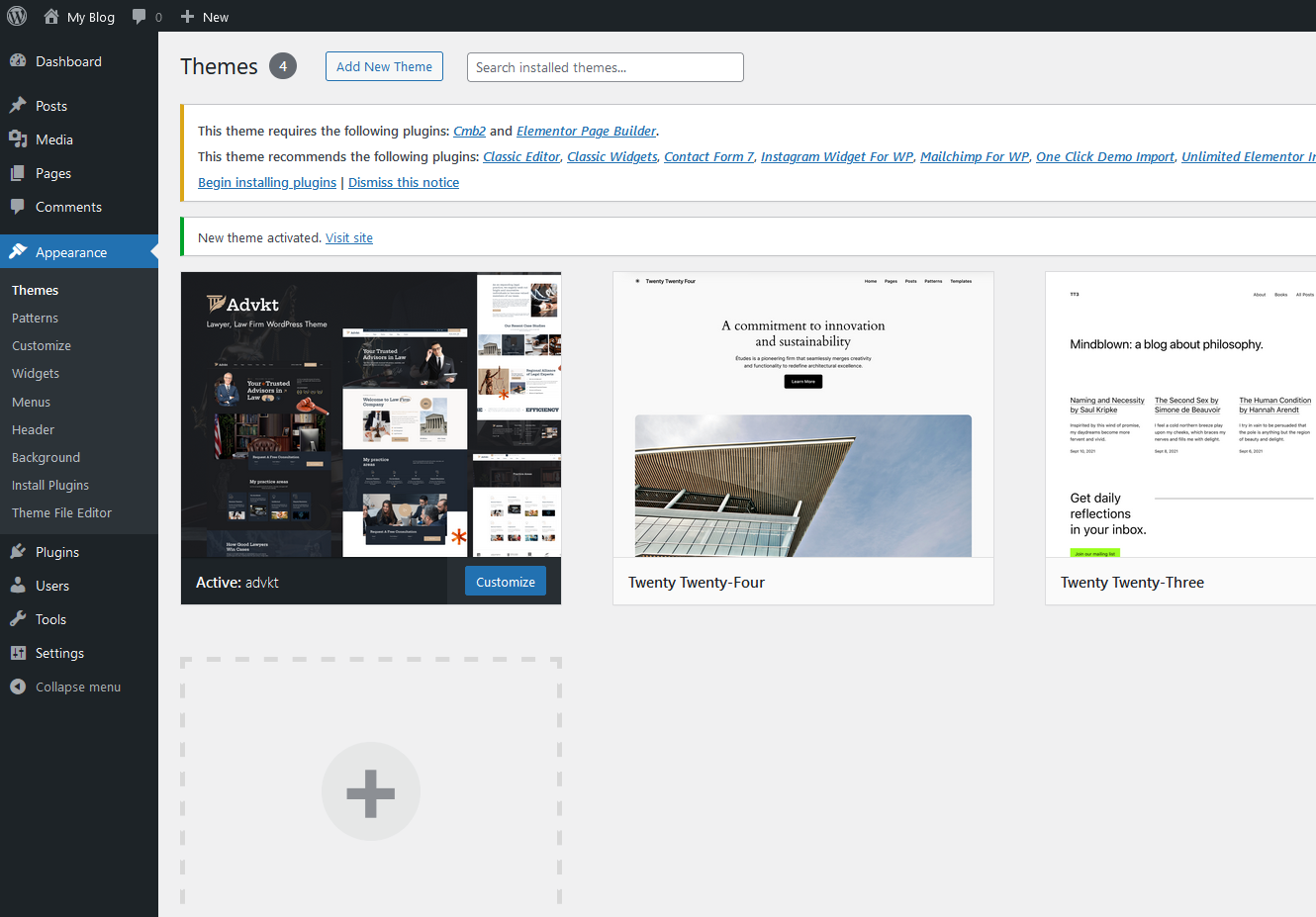Open the Settings sidebar item
The image size is (1316, 917).
tap(59, 653)
